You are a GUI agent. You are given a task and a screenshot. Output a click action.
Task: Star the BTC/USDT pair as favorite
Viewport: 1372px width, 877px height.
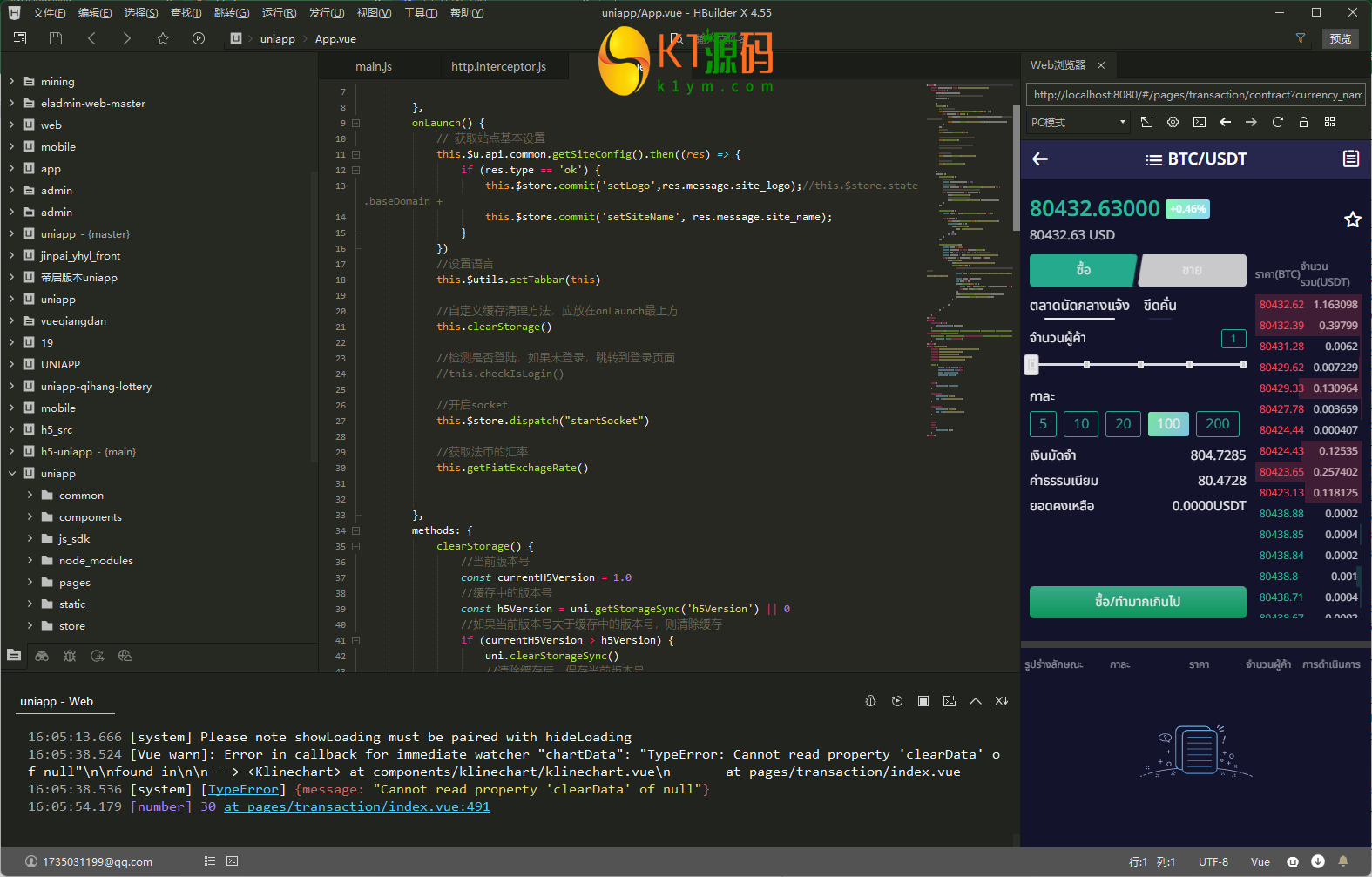[1352, 219]
